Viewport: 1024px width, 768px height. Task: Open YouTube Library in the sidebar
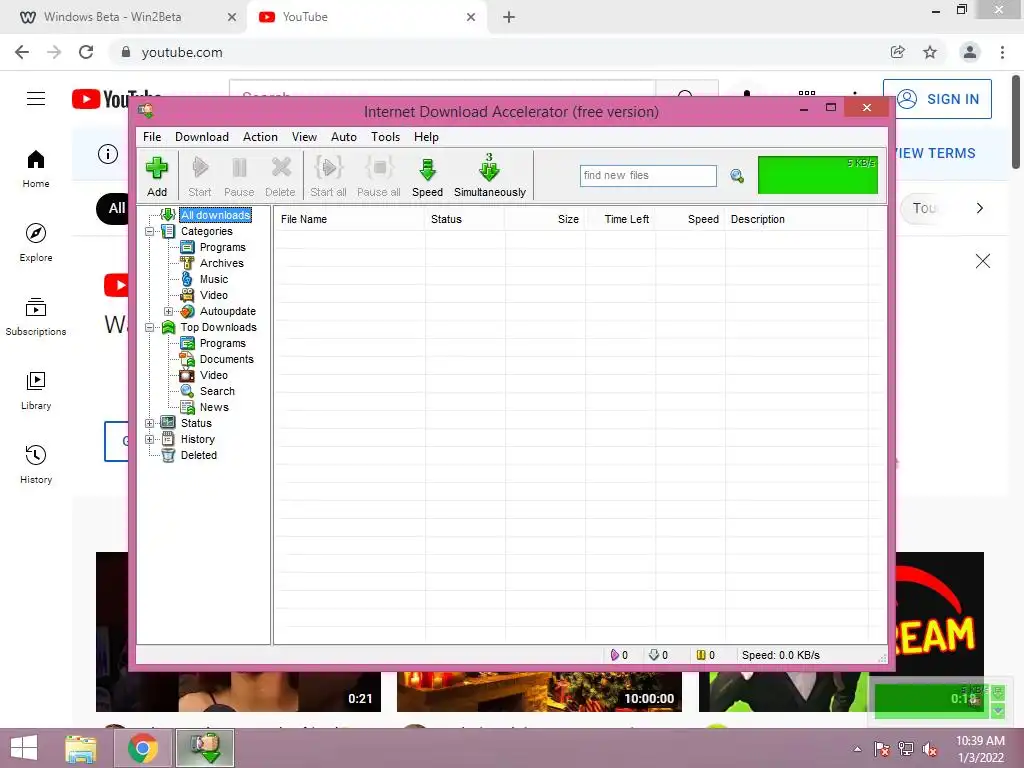(36, 391)
